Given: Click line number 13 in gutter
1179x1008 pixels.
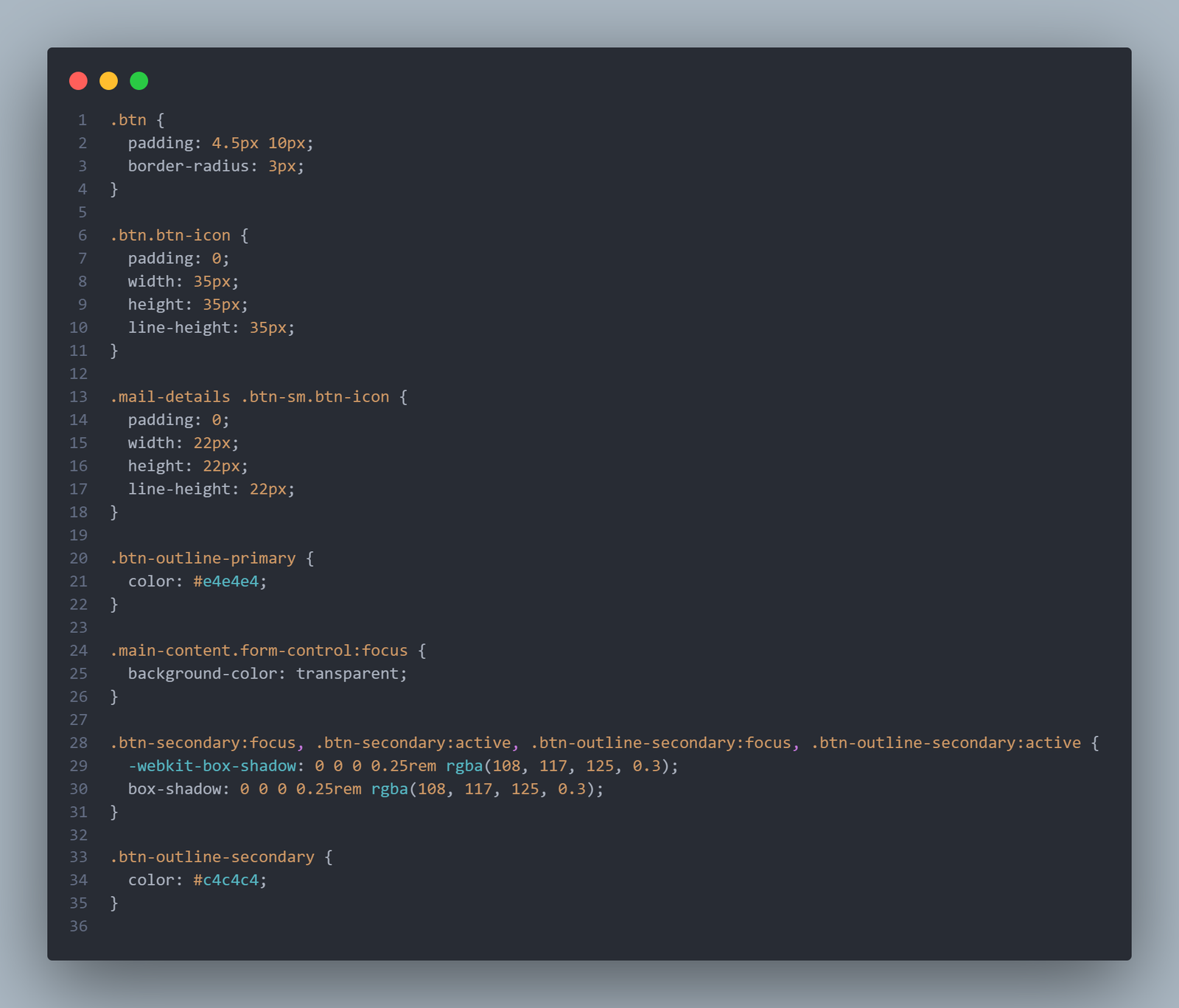Looking at the screenshot, I should point(79,396).
